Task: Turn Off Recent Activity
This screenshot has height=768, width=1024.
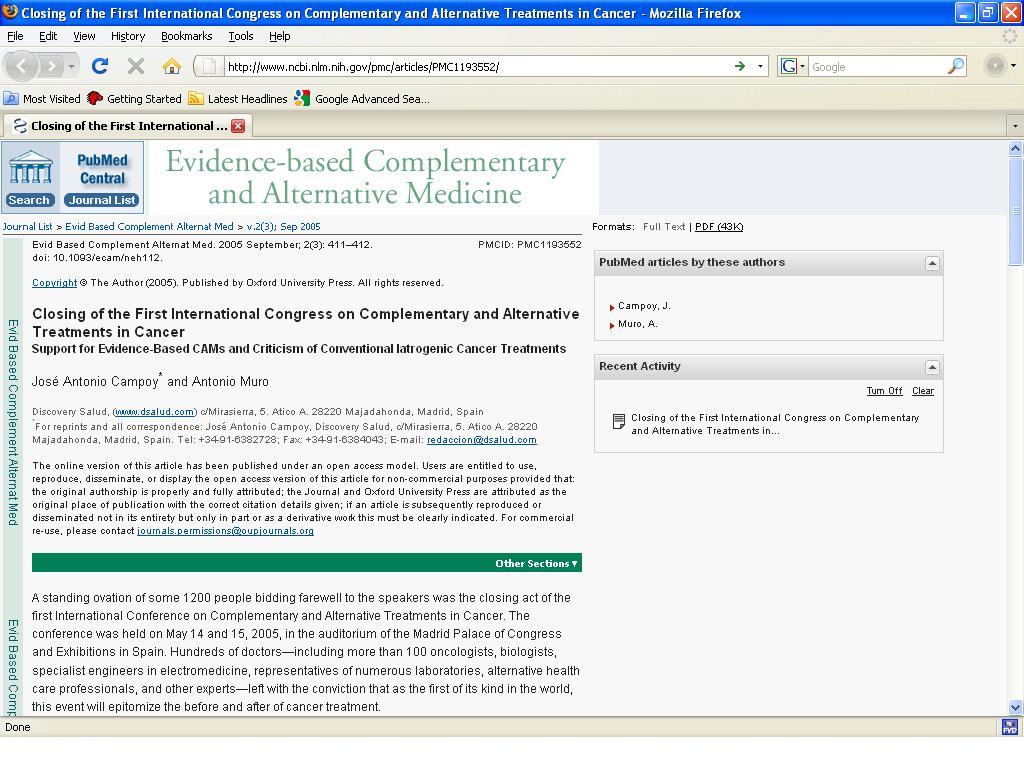Action: (884, 391)
